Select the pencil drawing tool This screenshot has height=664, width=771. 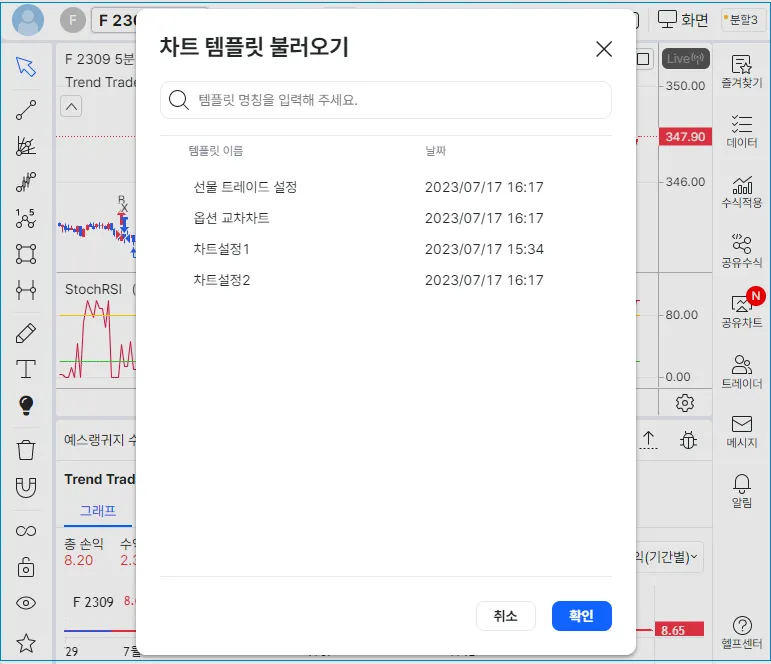[x=26, y=333]
